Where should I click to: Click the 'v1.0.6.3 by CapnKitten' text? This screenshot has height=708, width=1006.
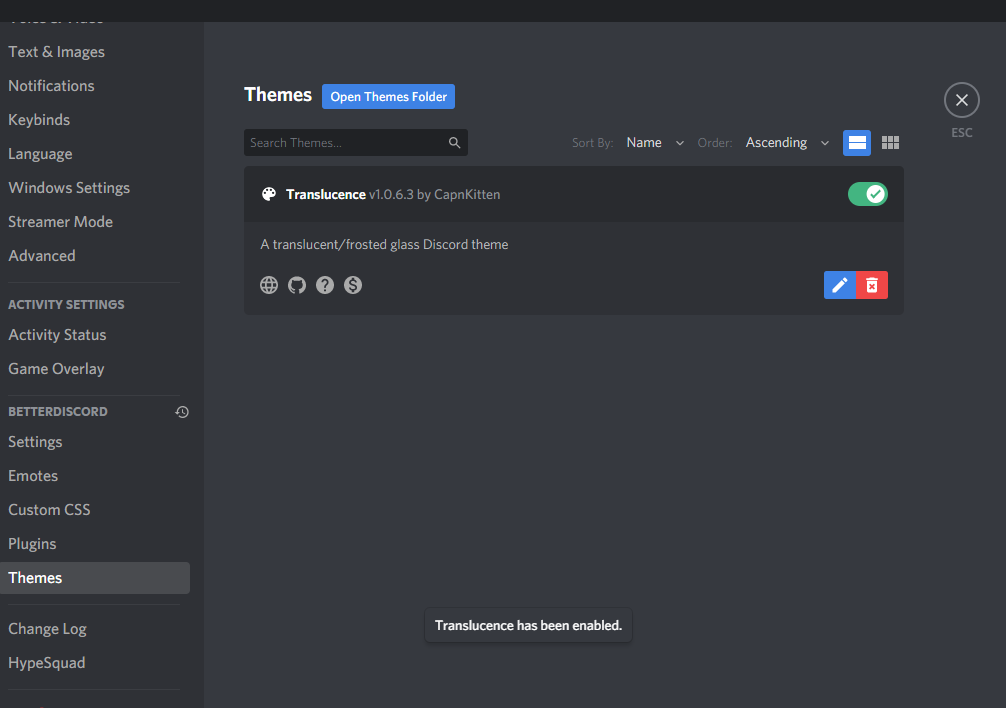tap(434, 194)
